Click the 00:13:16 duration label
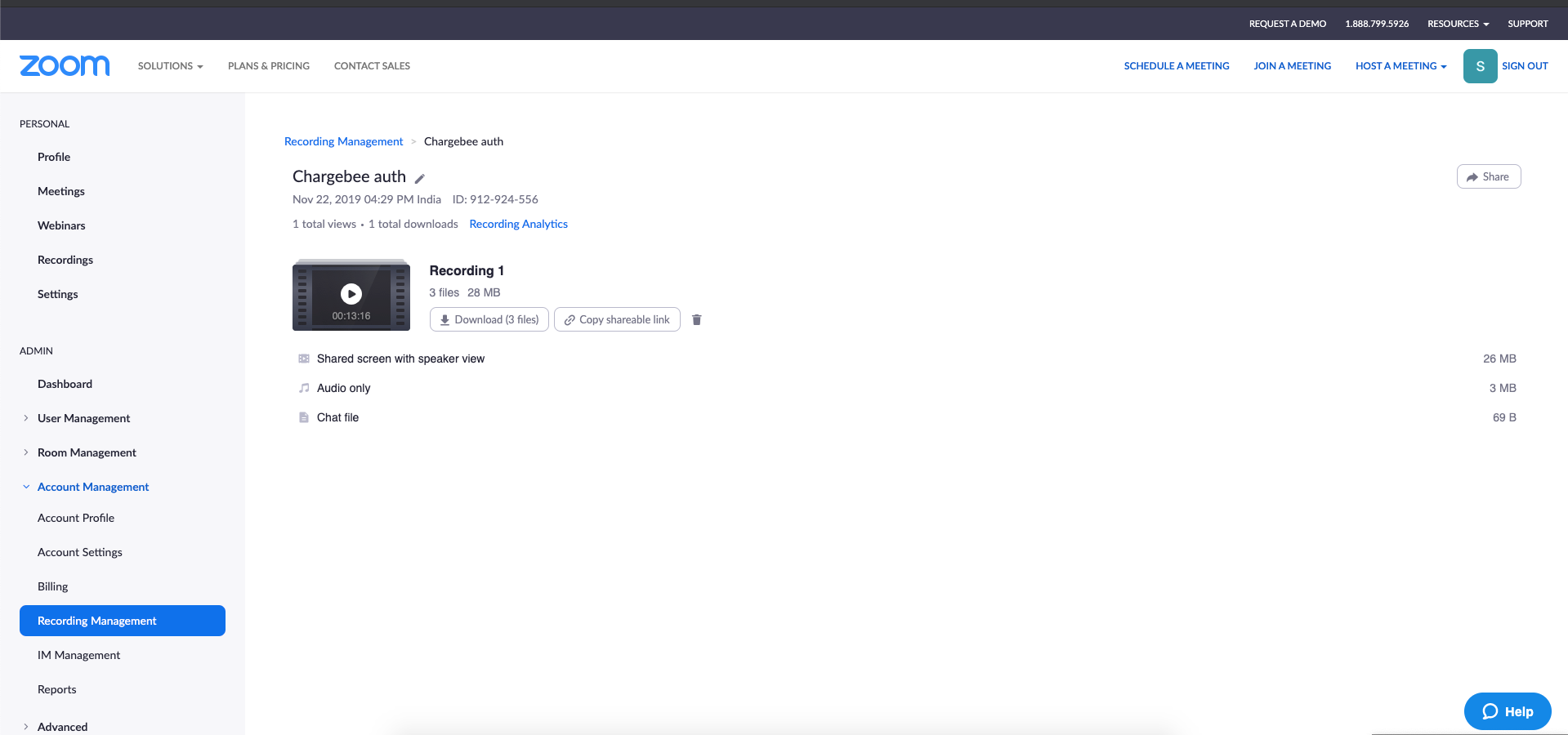The width and height of the screenshot is (1568, 735). pyautogui.click(x=351, y=316)
